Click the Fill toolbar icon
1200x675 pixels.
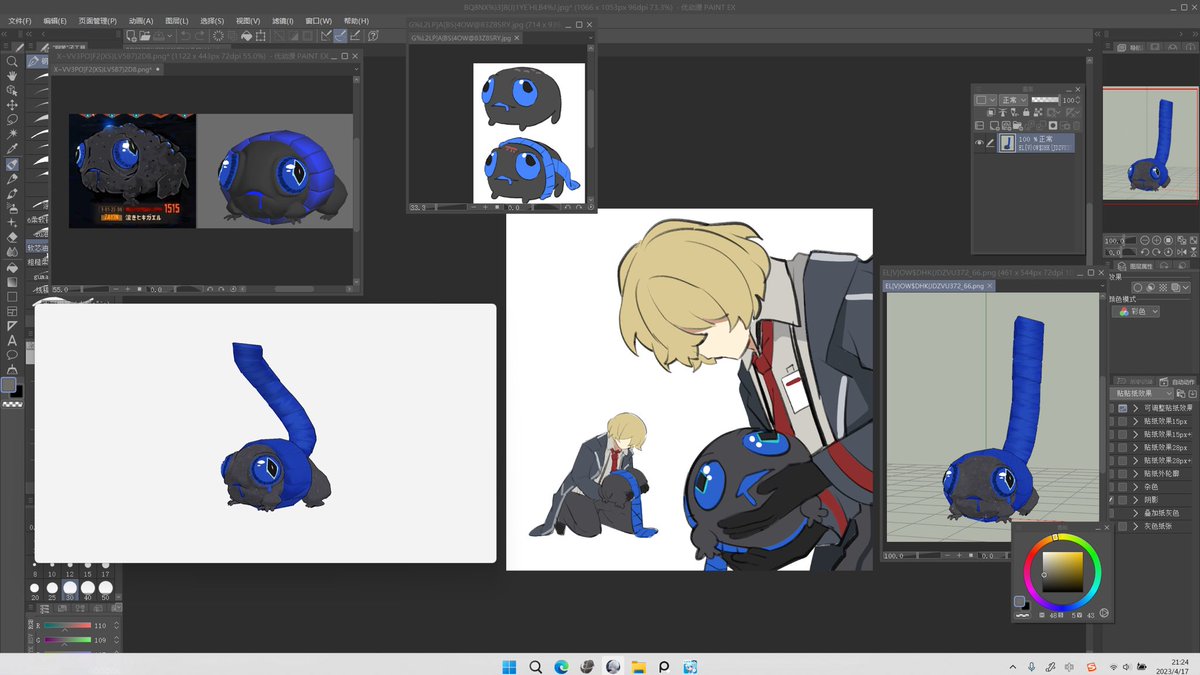[x=246, y=36]
